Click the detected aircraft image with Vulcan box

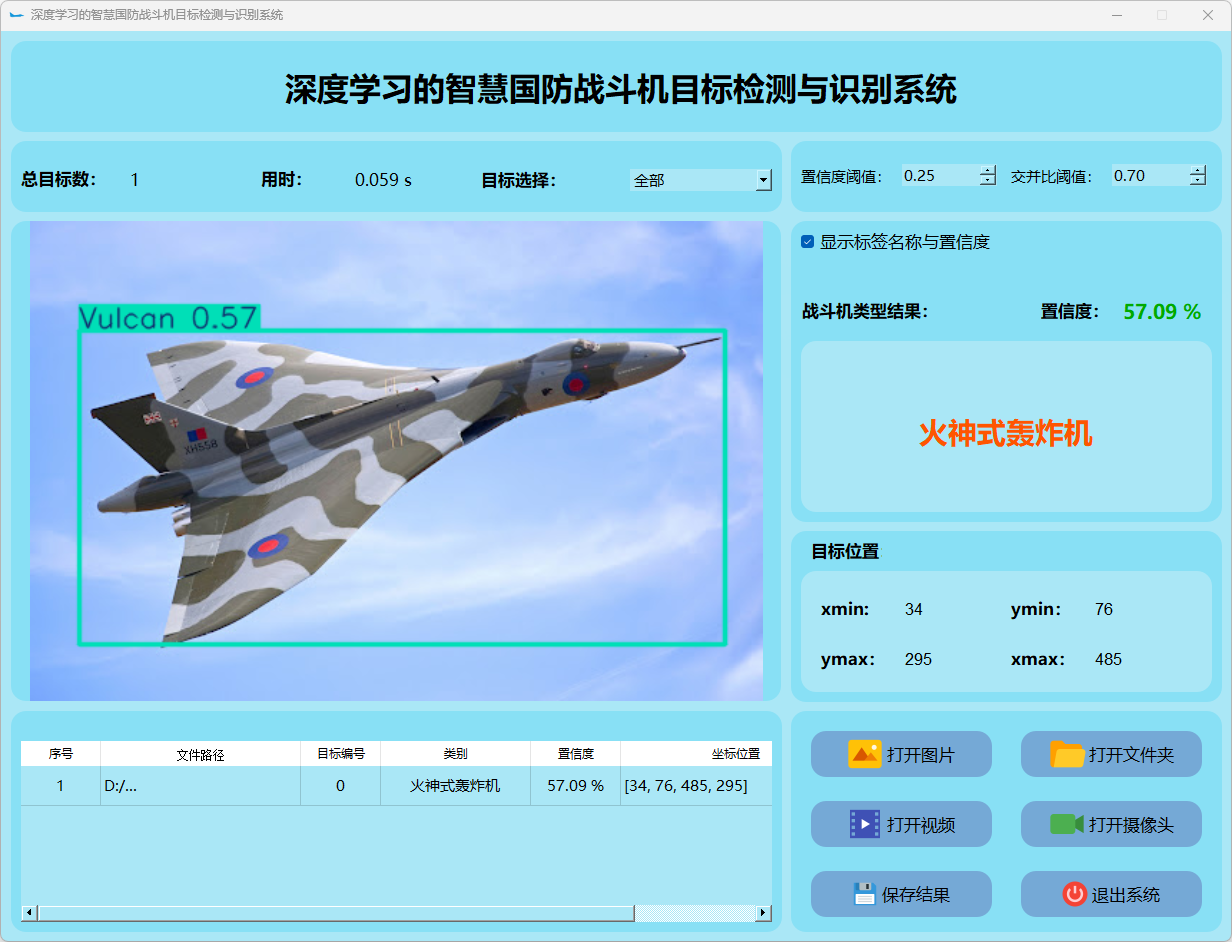click(x=397, y=461)
